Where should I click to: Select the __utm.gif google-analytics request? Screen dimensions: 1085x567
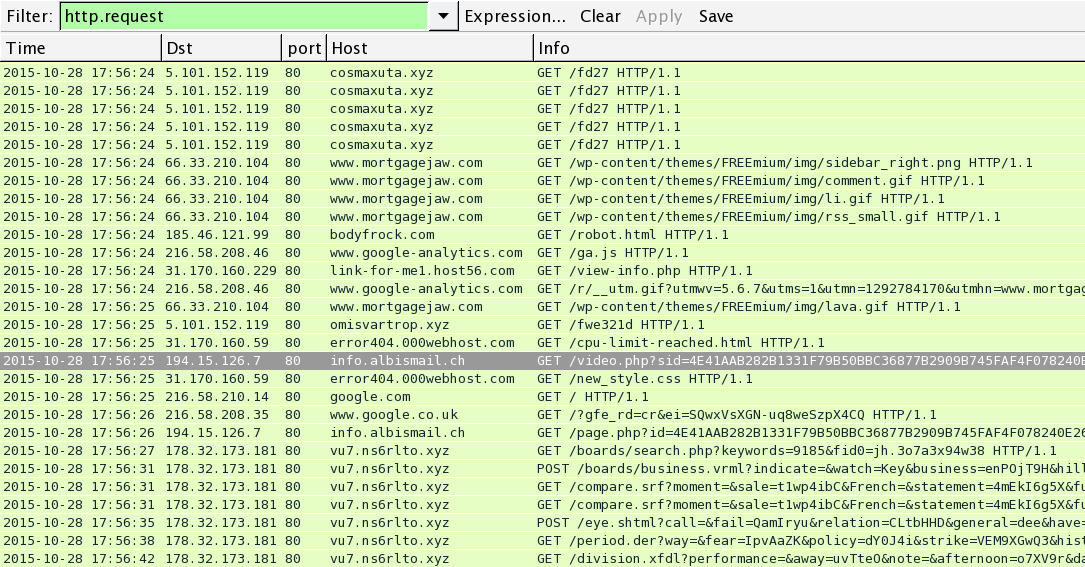(542, 289)
